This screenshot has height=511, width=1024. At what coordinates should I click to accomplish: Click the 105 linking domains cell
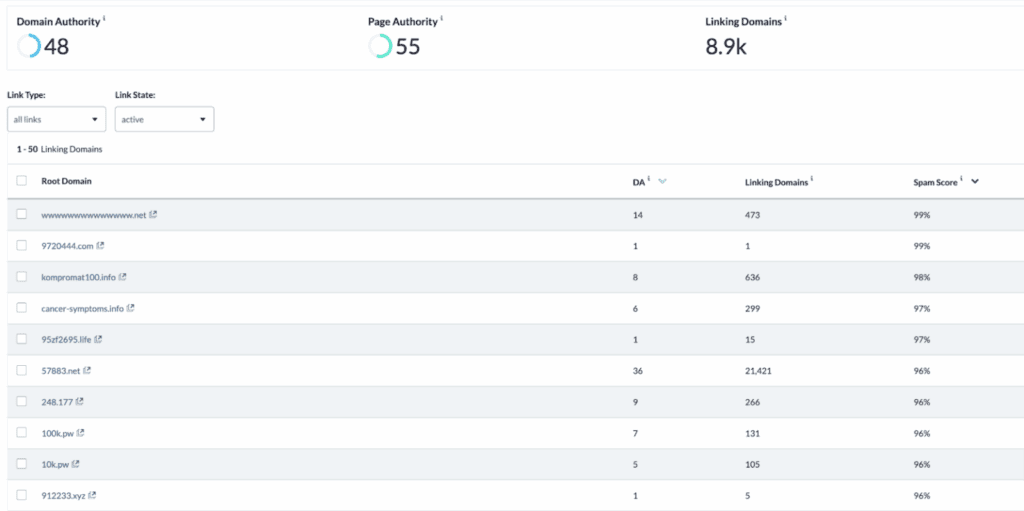[752, 464]
